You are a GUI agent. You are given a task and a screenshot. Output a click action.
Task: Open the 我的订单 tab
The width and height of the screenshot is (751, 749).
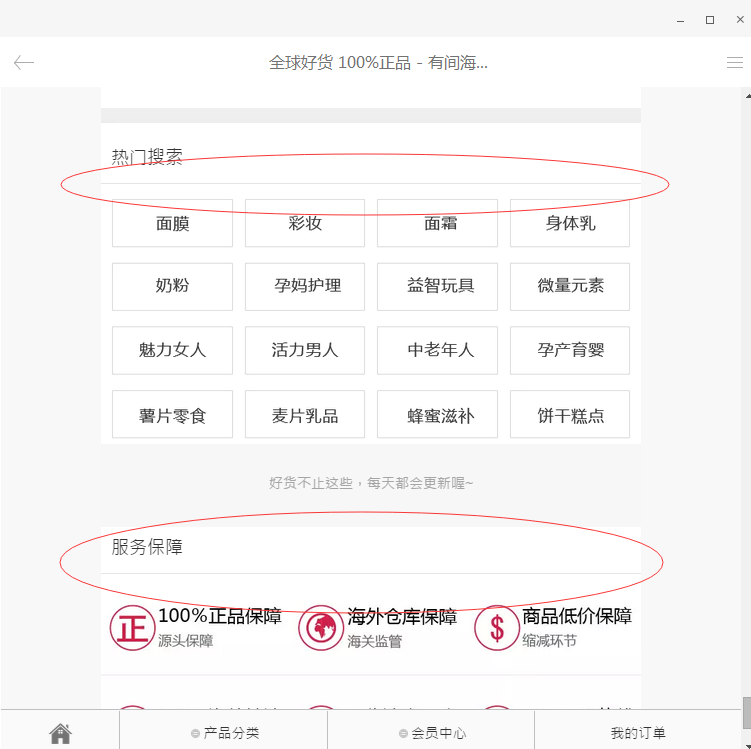pyautogui.click(x=638, y=733)
